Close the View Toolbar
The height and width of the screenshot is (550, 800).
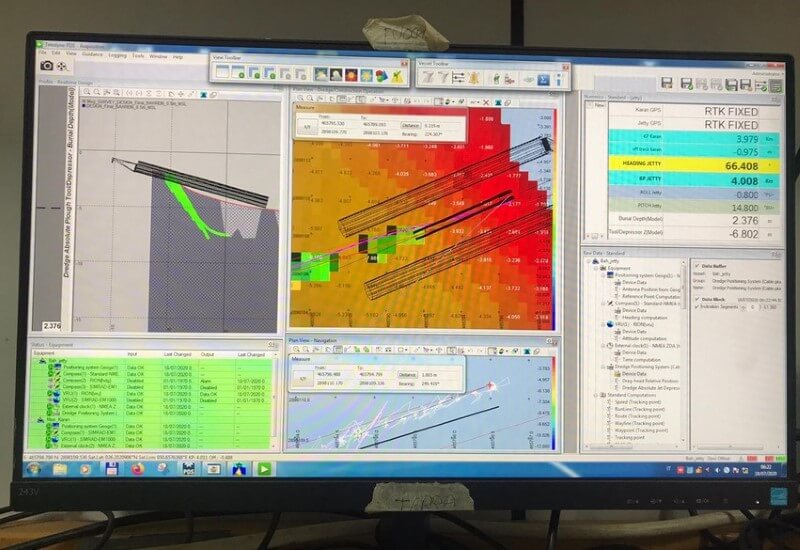tap(404, 63)
